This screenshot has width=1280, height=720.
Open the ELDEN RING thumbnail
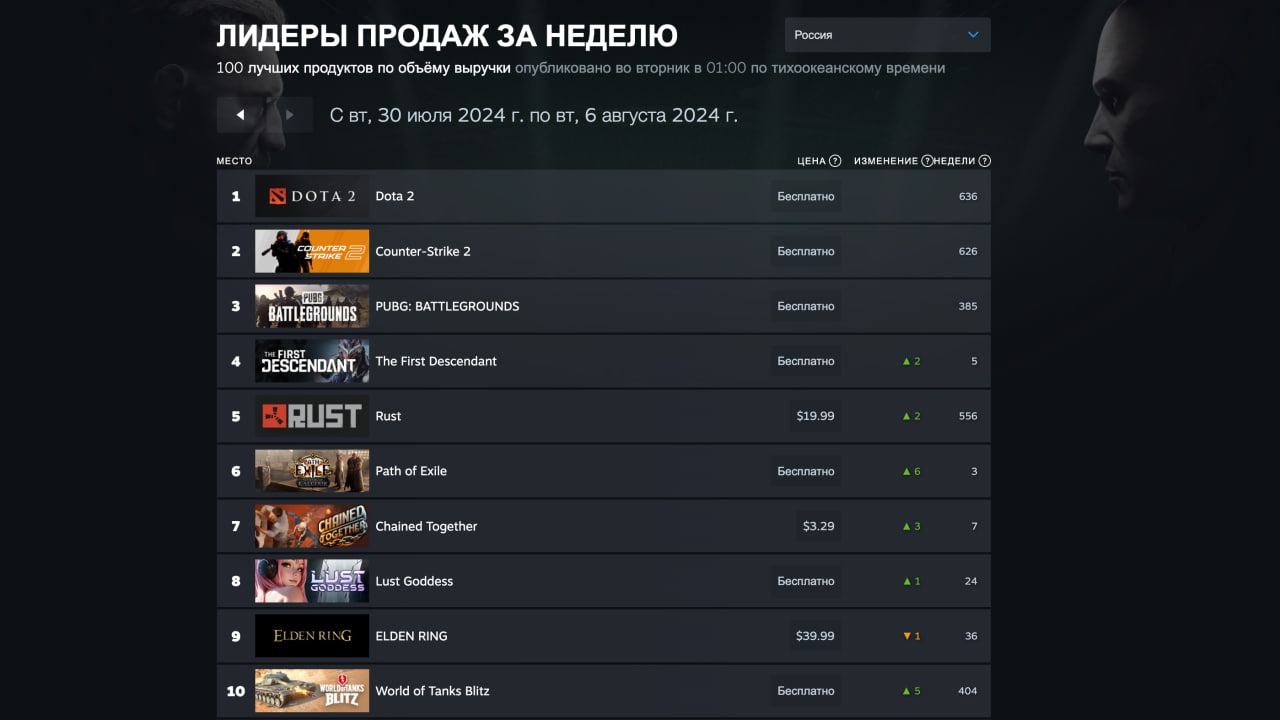pos(312,636)
